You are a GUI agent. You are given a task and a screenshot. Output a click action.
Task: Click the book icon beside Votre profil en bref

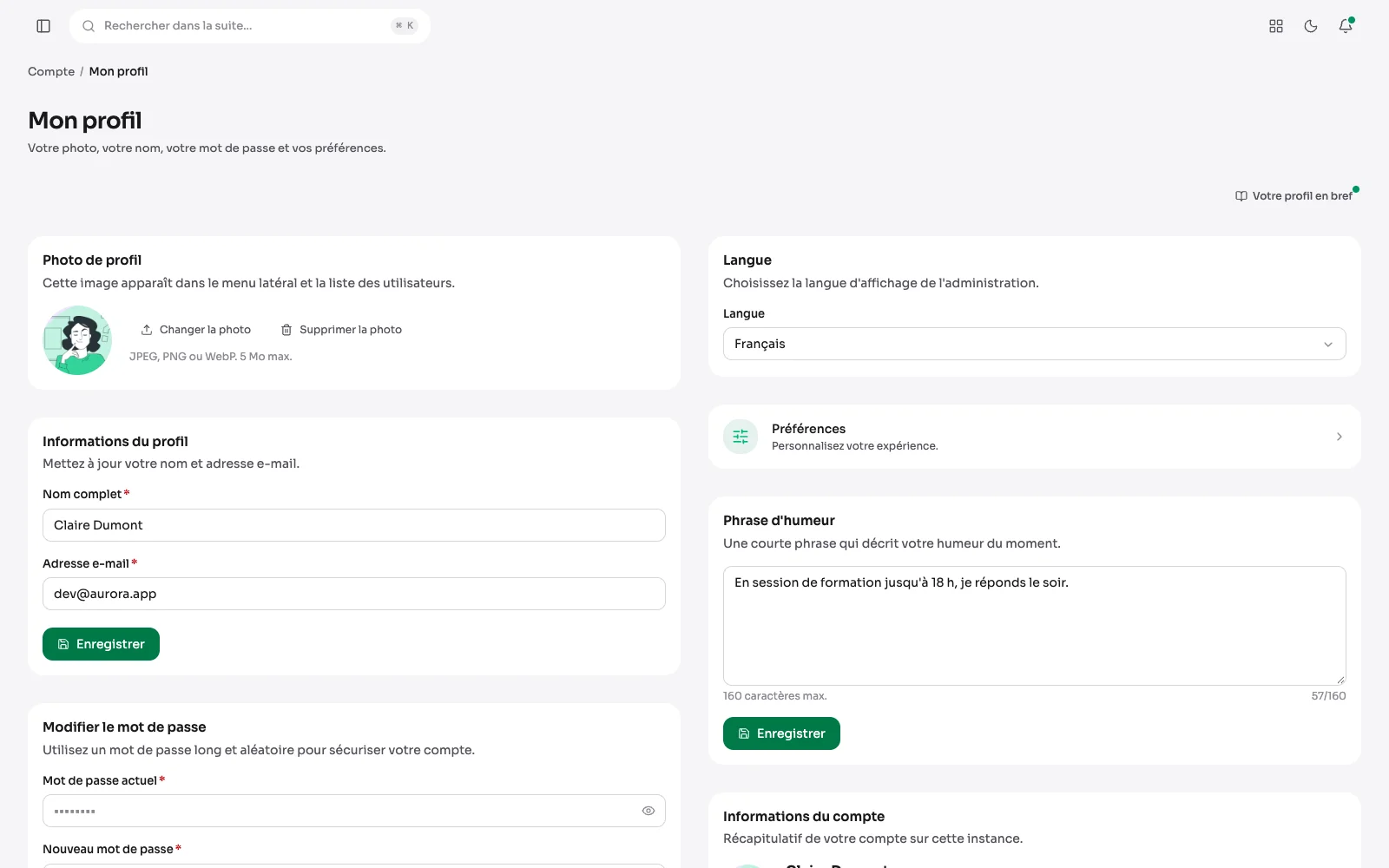[x=1241, y=196]
